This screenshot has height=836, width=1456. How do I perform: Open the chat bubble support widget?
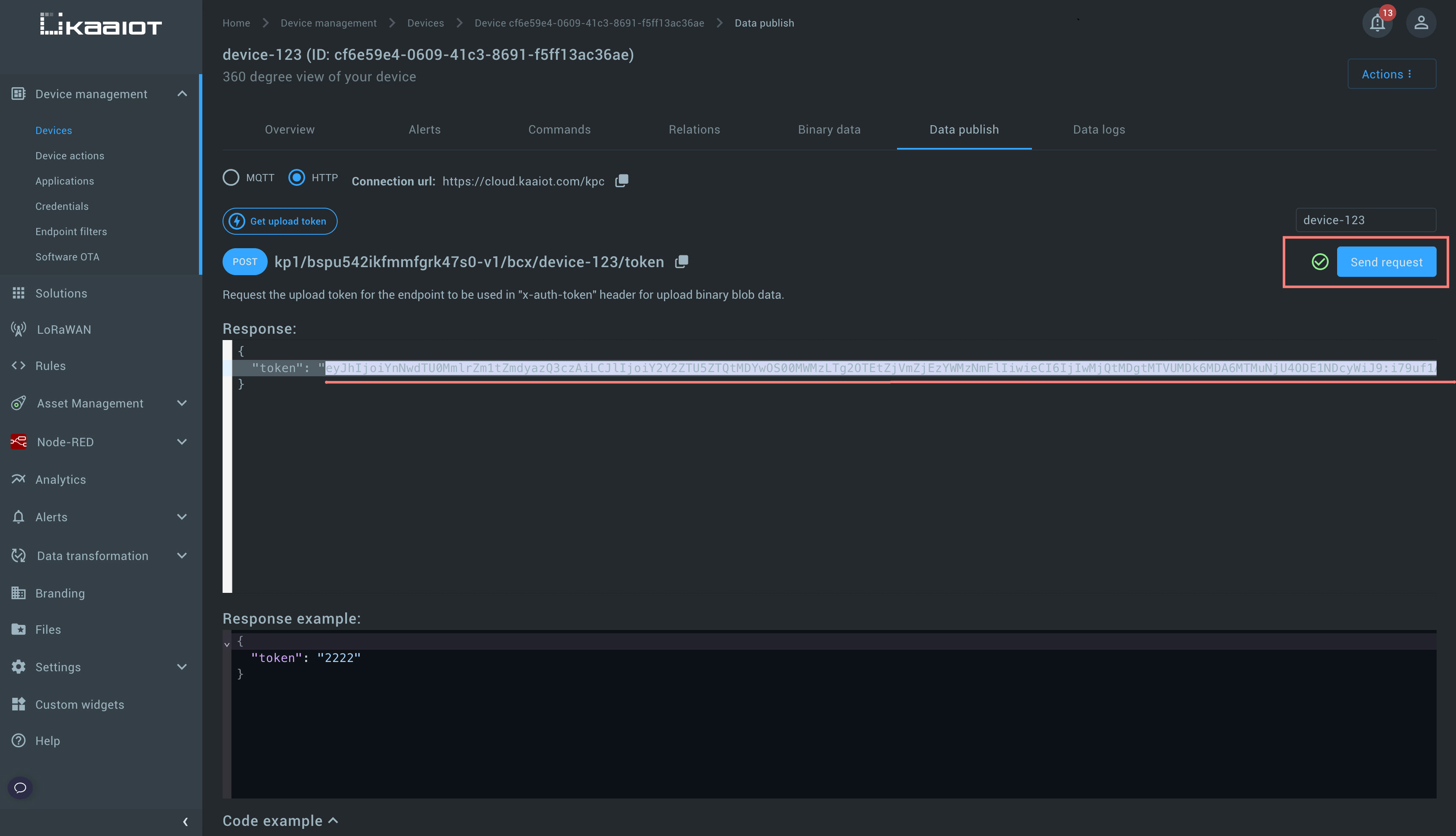tap(20, 788)
